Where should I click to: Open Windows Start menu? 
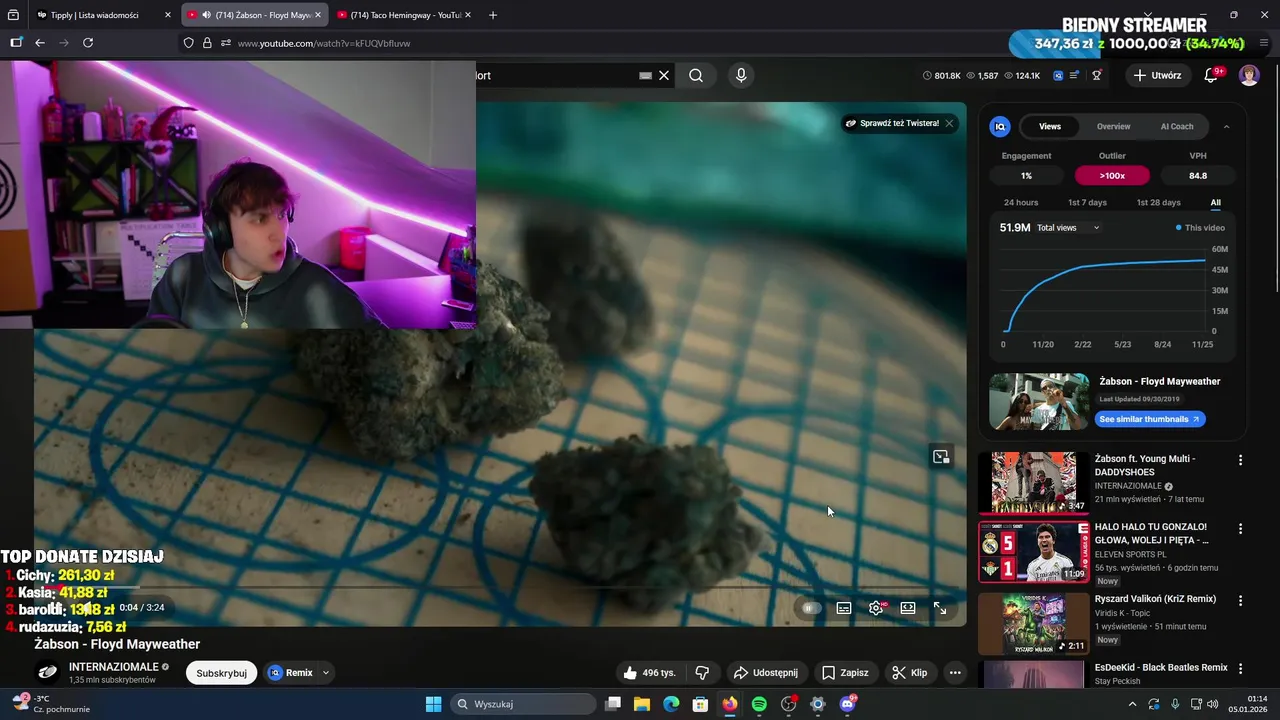pos(433,704)
